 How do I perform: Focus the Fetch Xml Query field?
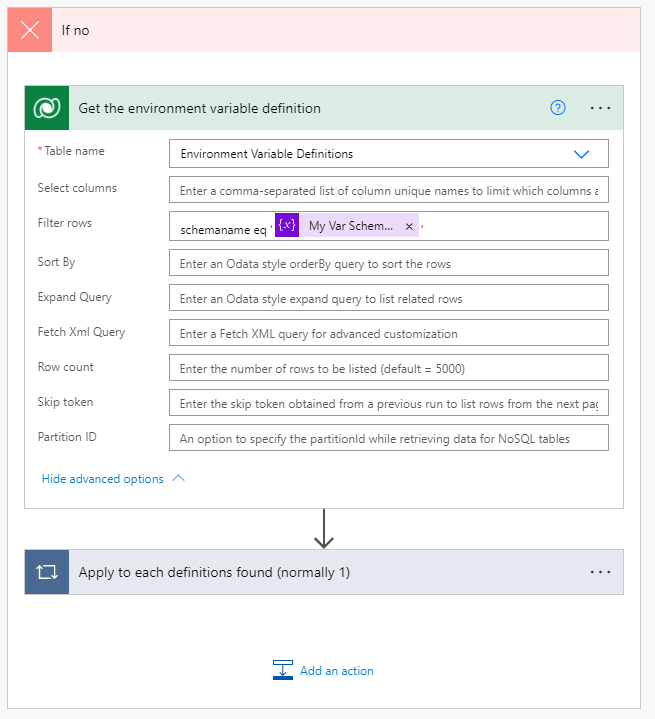[x=389, y=332]
